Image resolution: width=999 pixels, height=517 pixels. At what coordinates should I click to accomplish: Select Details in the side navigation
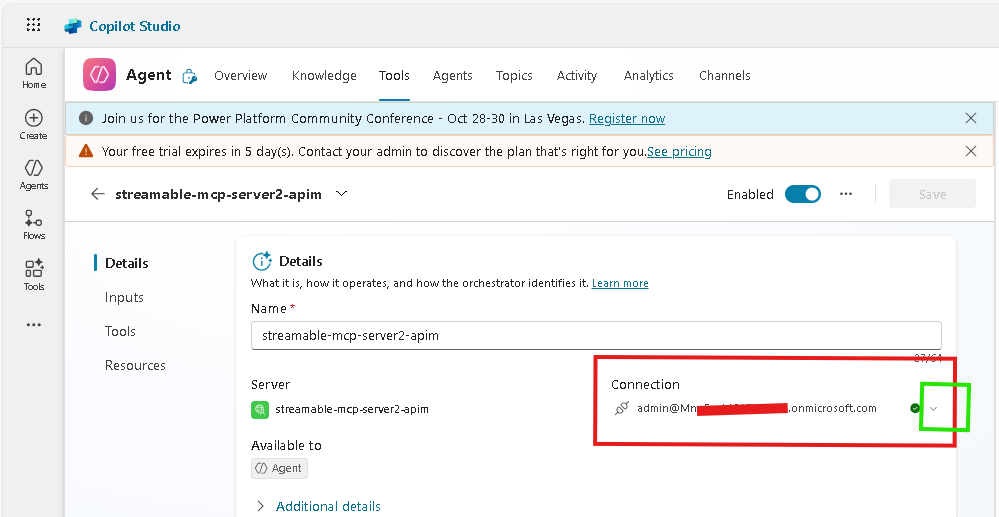point(126,263)
